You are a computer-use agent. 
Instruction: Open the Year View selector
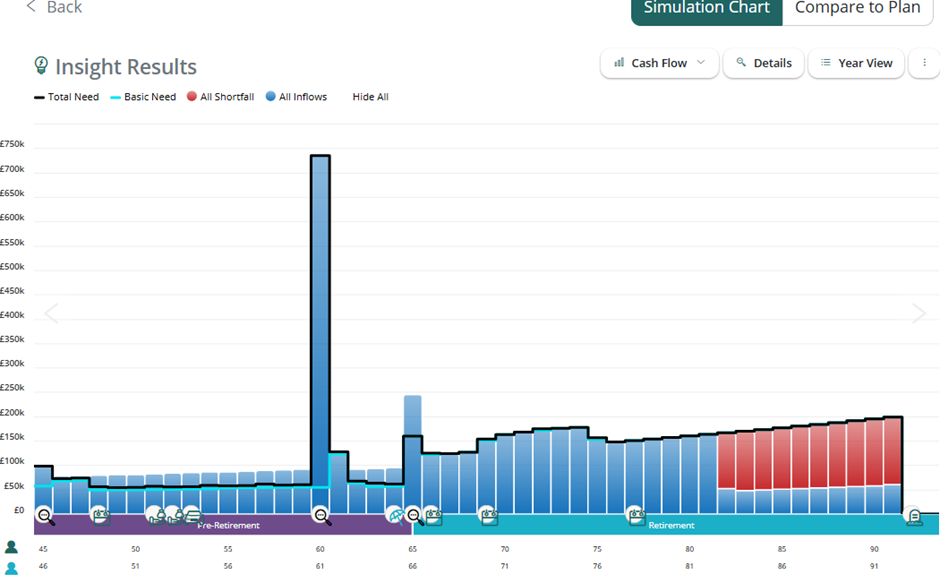tap(856, 63)
